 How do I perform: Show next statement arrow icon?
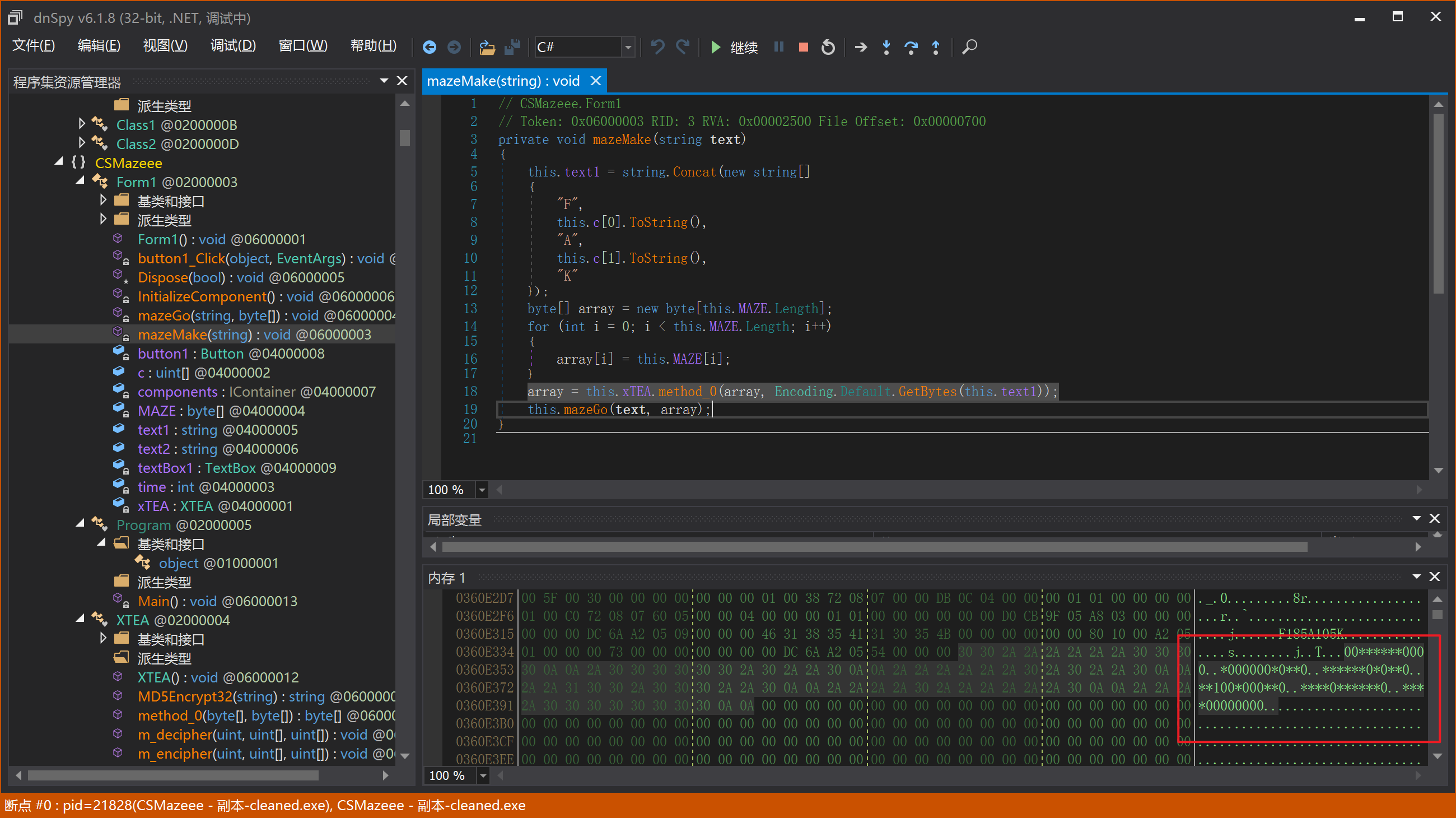tap(861, 47)
